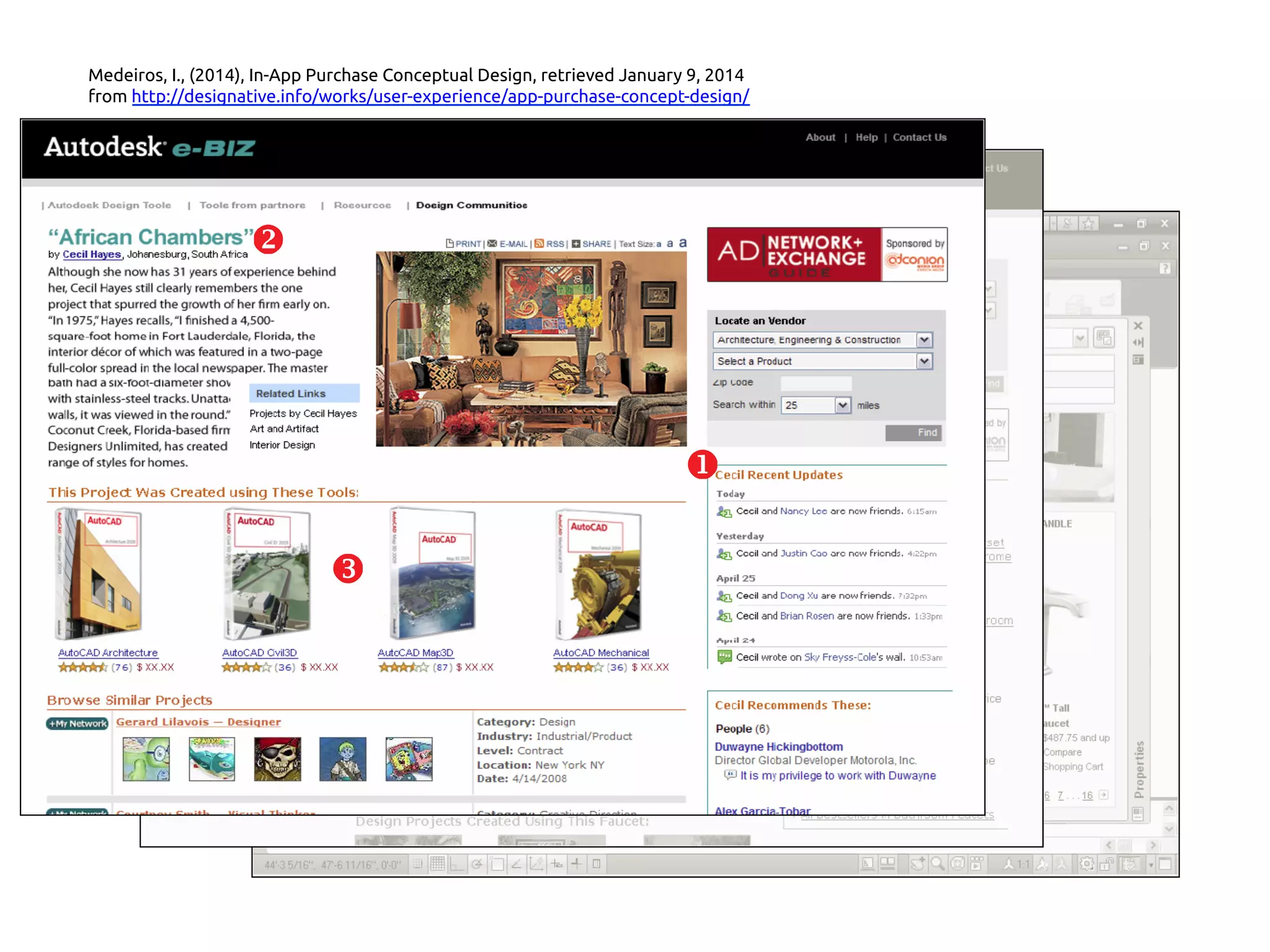Toggle +My Network for Gerard Lilavois
Image resolution: width=1270 pixels, height=952 pixels.
pyautogui.click(x=78, y=723)
